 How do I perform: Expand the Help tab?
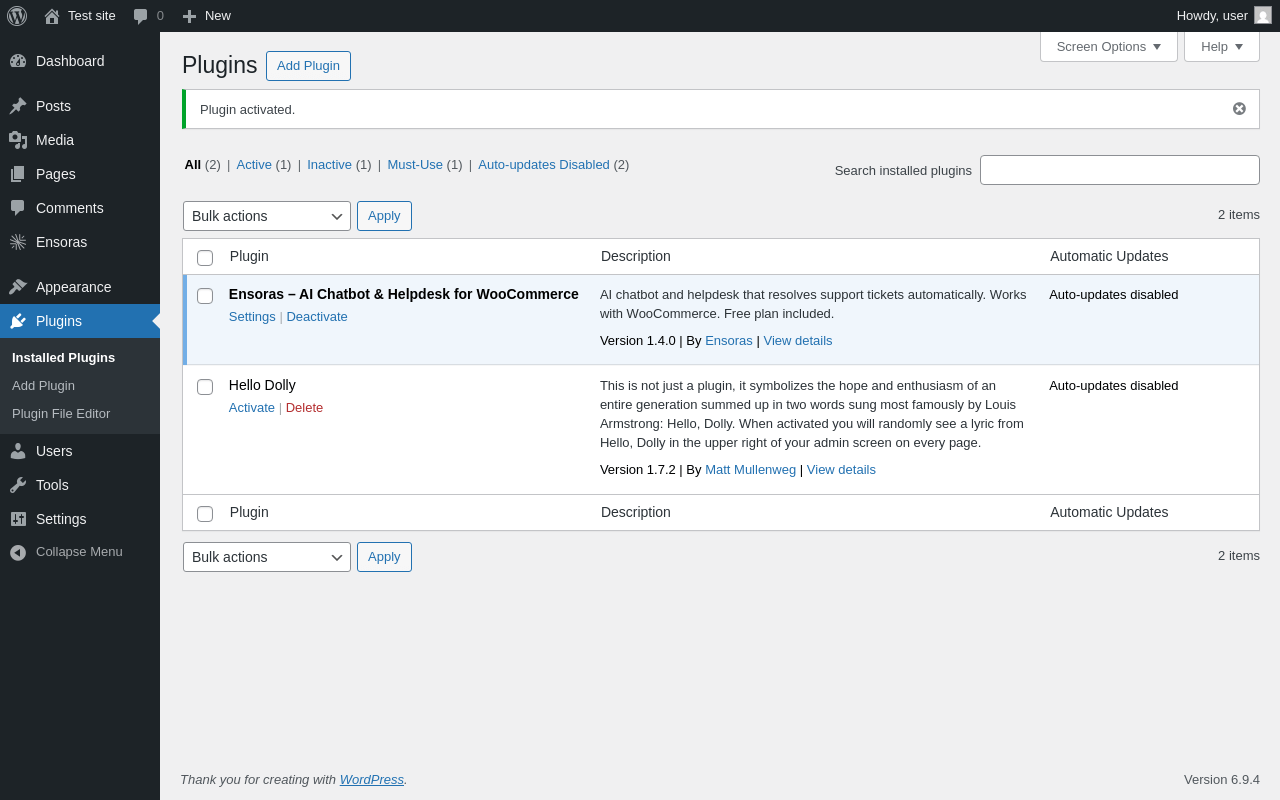pos(1221,46)
